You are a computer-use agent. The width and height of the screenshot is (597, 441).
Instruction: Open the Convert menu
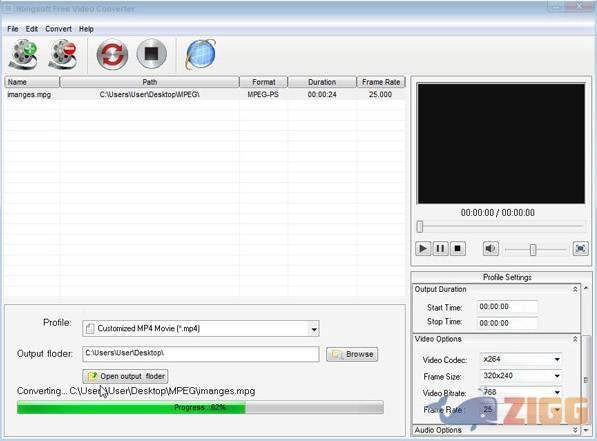pyautogui.click(x=58, y=29)
